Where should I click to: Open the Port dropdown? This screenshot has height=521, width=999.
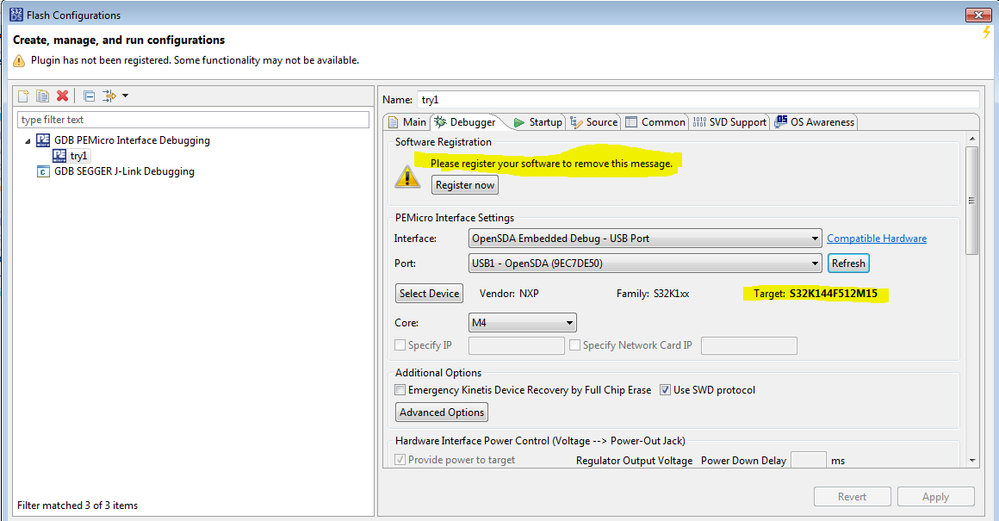coord(645,263)
